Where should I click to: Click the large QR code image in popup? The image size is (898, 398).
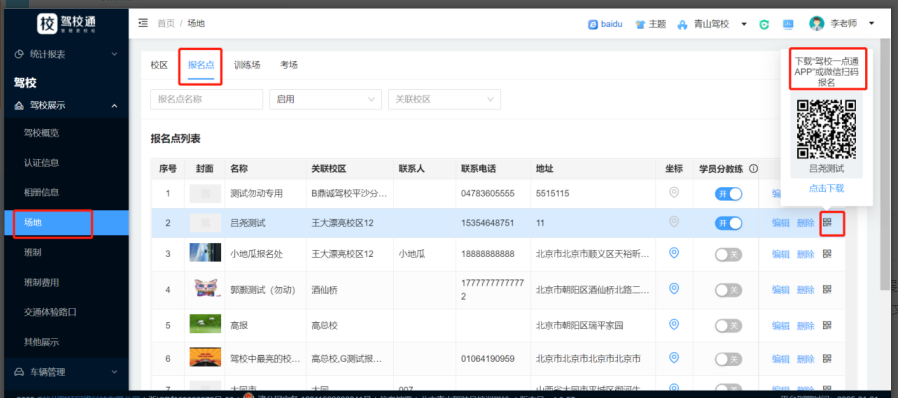coord(826,129)
